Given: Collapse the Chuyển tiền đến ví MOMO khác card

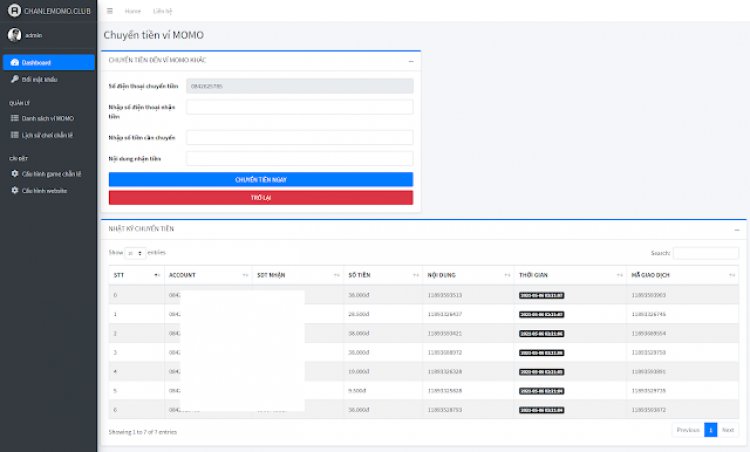Looking at the screenshot, I should 411,61.
